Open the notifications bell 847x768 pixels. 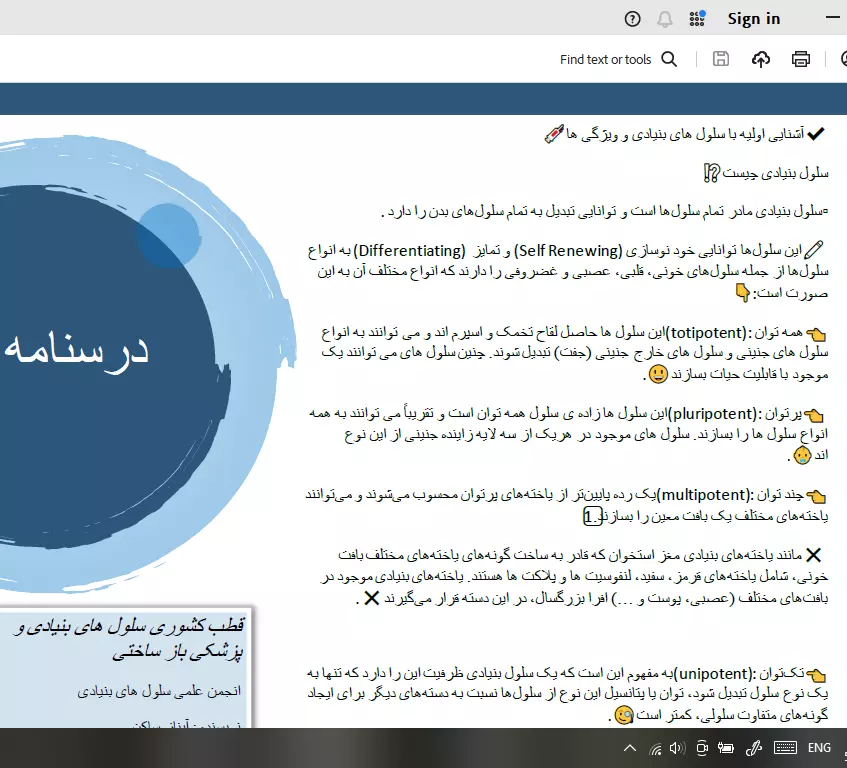point(664,19)
